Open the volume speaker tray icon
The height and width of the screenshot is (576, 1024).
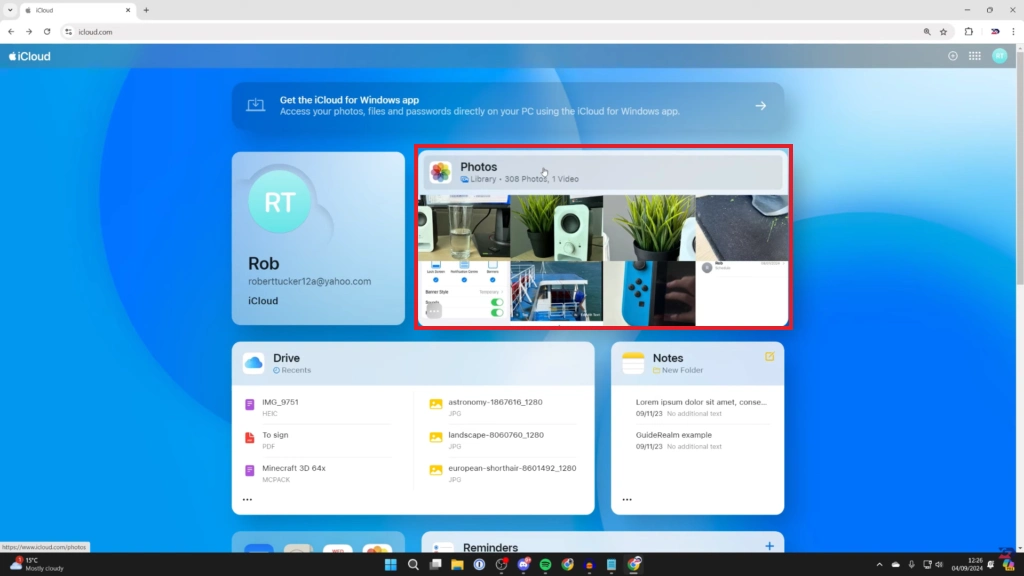939,564
